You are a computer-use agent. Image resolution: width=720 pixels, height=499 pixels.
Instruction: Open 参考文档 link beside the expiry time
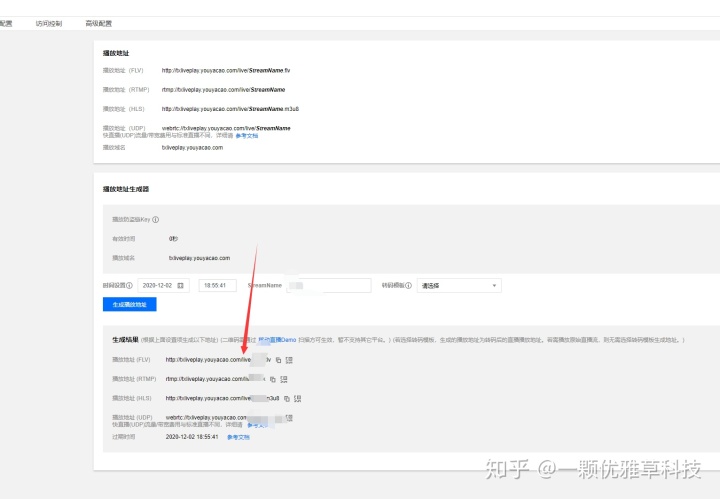[x=238, y=437]
